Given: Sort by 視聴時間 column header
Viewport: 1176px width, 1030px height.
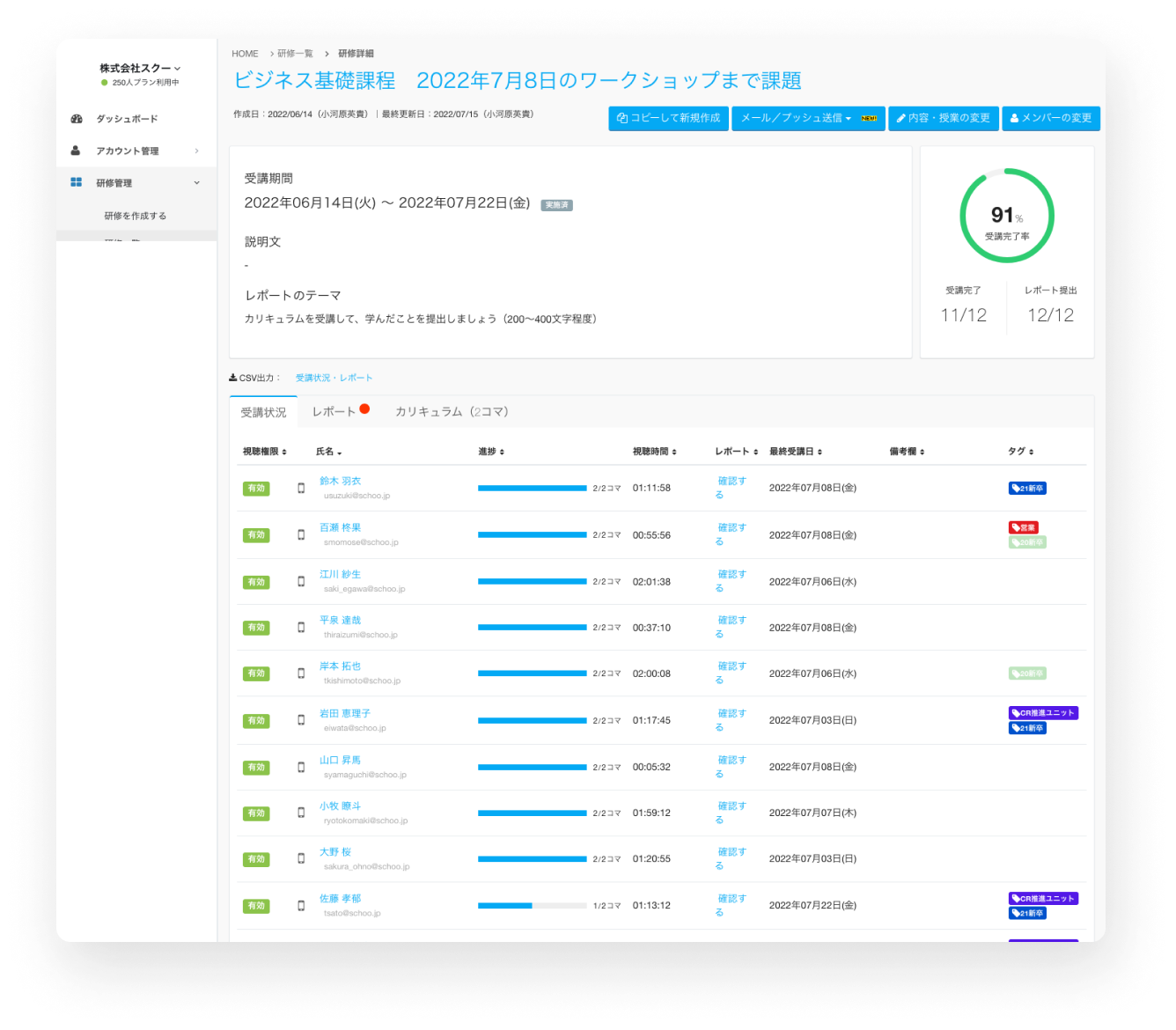Looking at the screenshot, I should pyautogui.click(x=655, y=452).
